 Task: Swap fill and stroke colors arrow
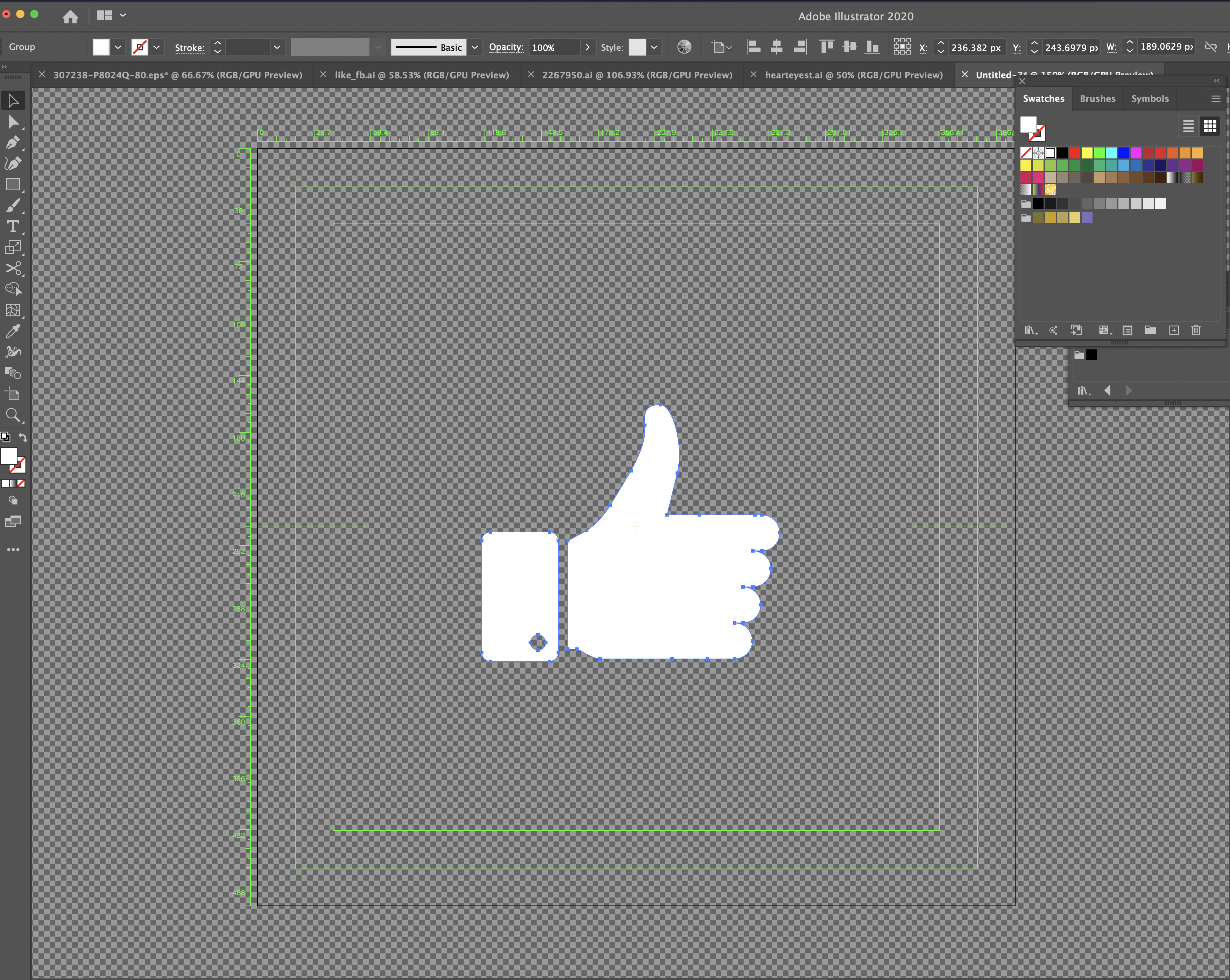click(23, 438)
